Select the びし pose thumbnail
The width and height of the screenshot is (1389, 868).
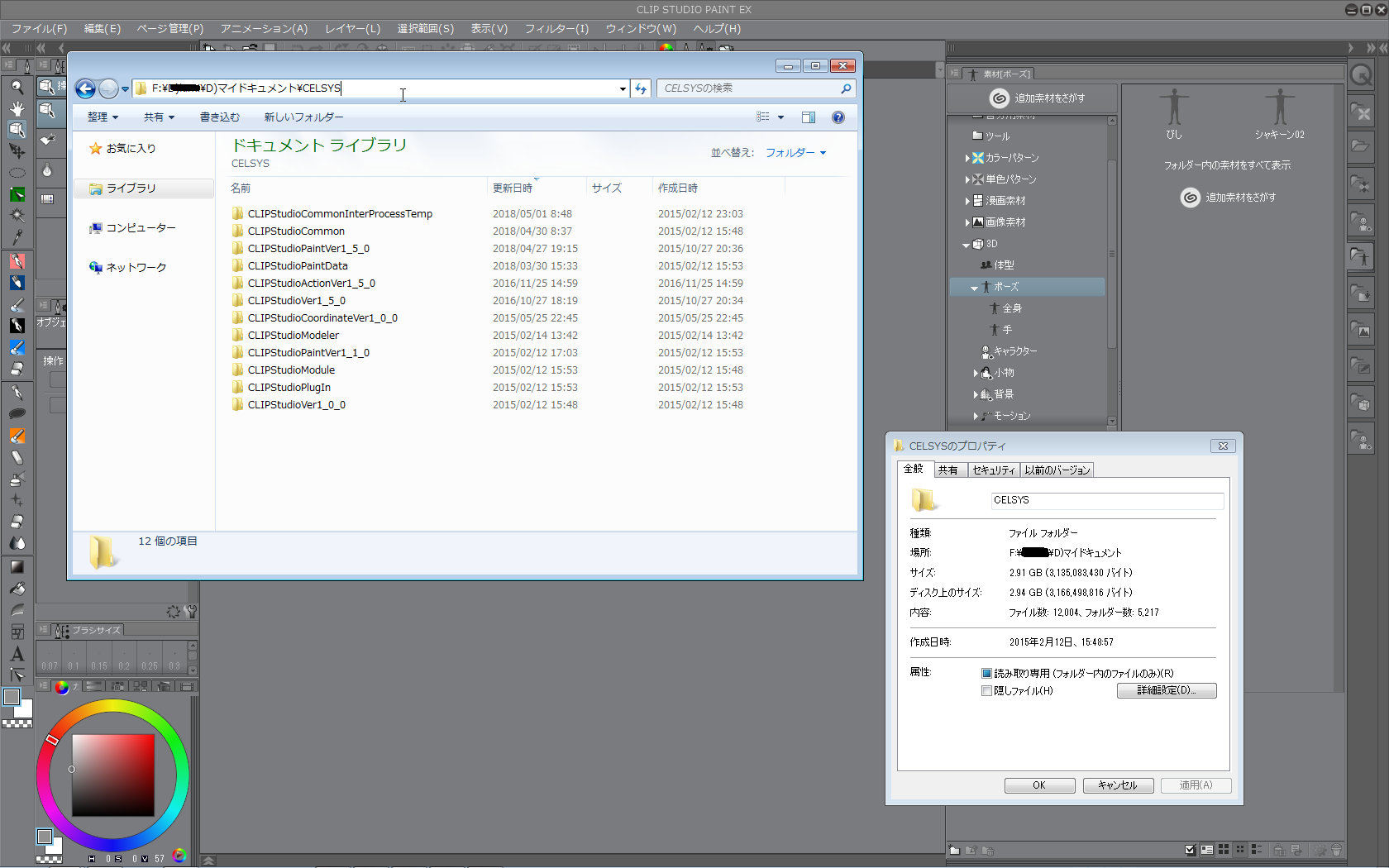point(1174,114)
